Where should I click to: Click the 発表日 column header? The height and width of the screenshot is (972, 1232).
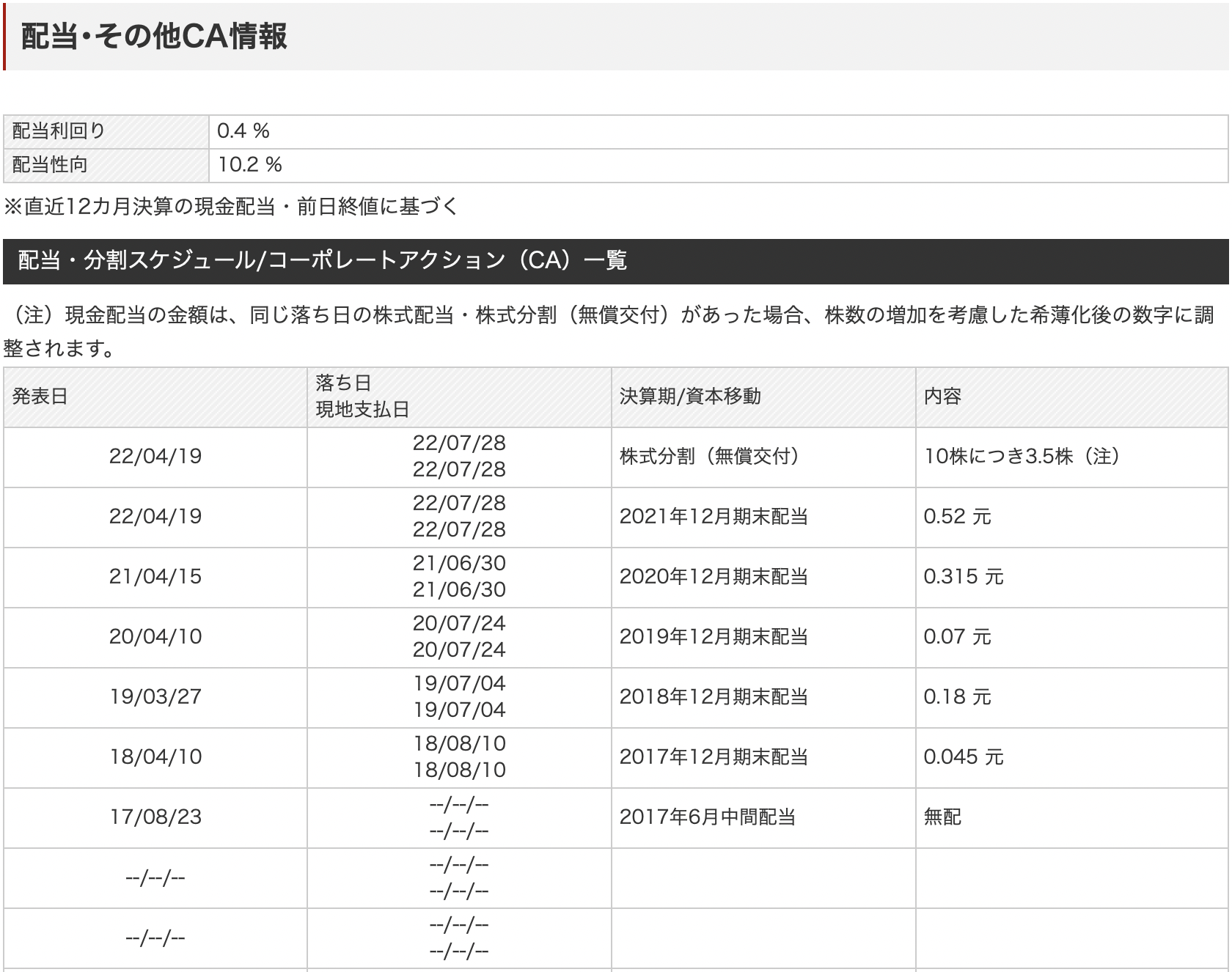155,397
